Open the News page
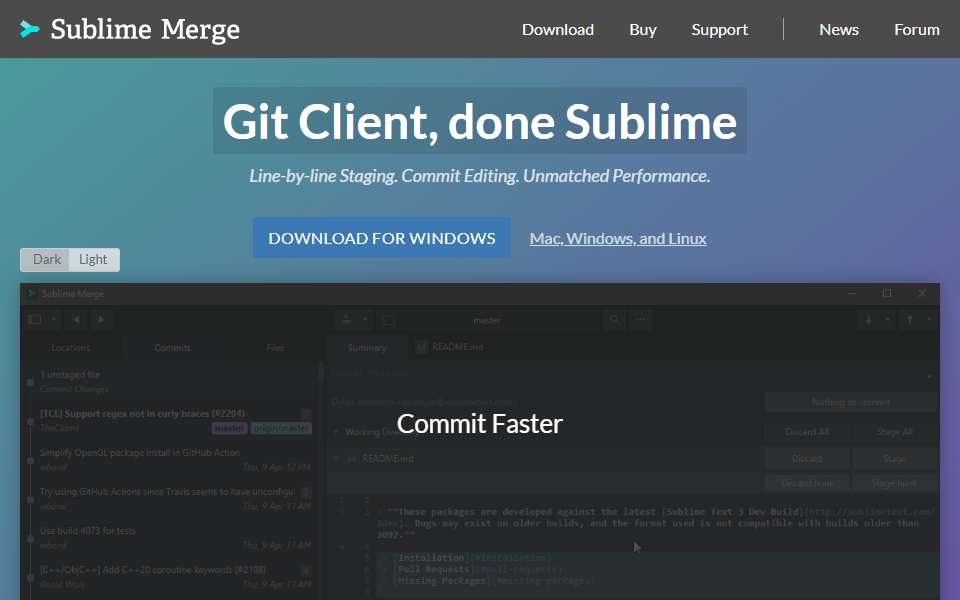Image resolution: width=960 pixels, height=600 pixels. (839, 29)
